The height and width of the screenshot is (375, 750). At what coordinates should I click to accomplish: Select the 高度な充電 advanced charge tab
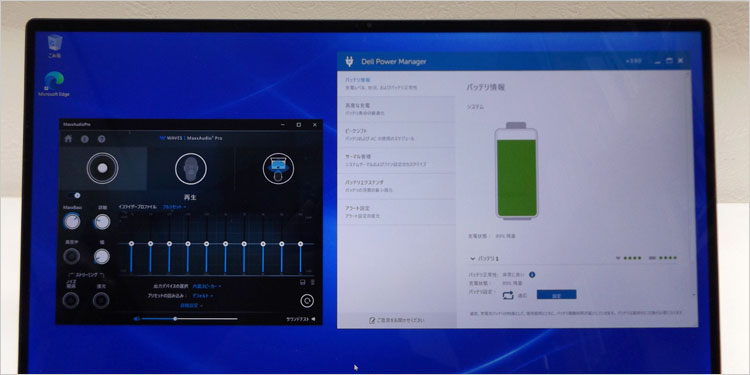click(x=396, y=109)
